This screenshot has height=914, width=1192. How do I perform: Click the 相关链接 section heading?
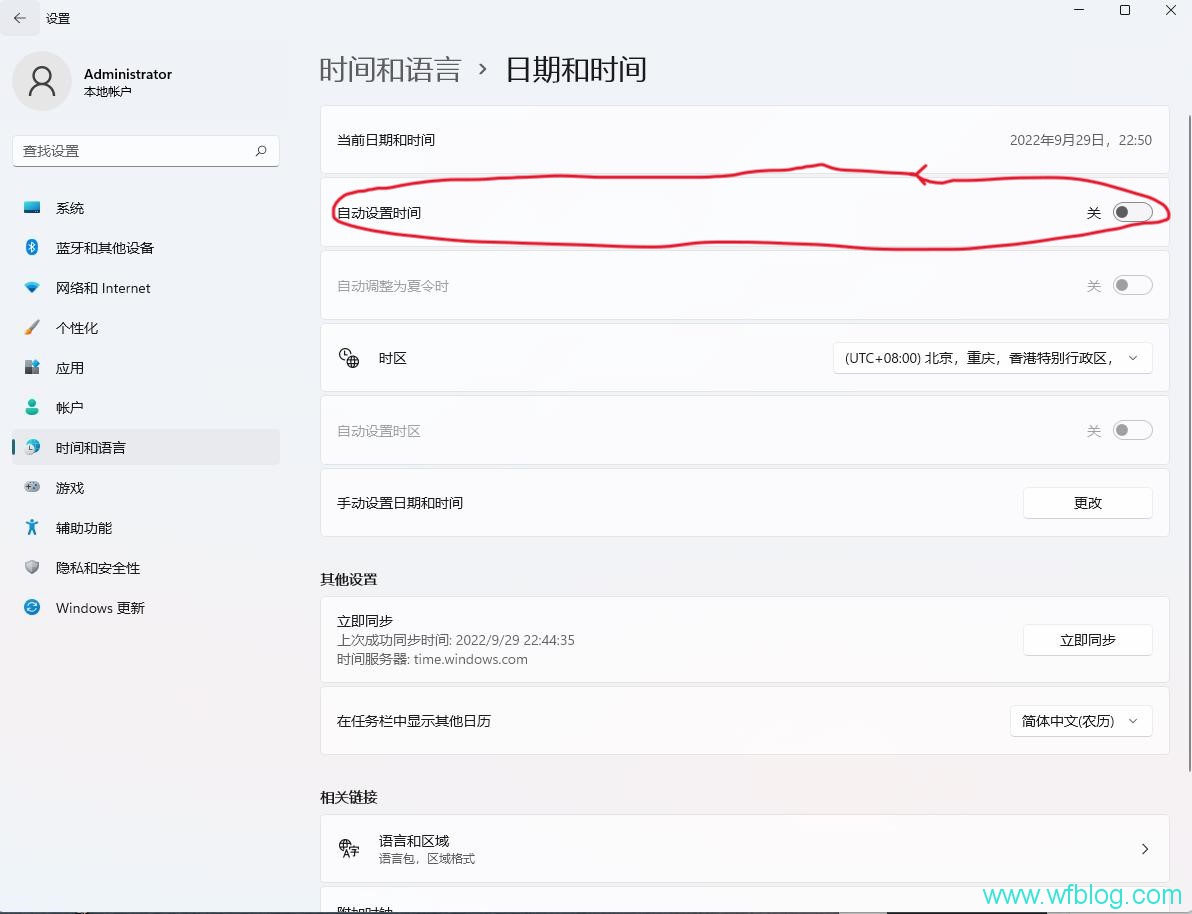coord(348,797)
